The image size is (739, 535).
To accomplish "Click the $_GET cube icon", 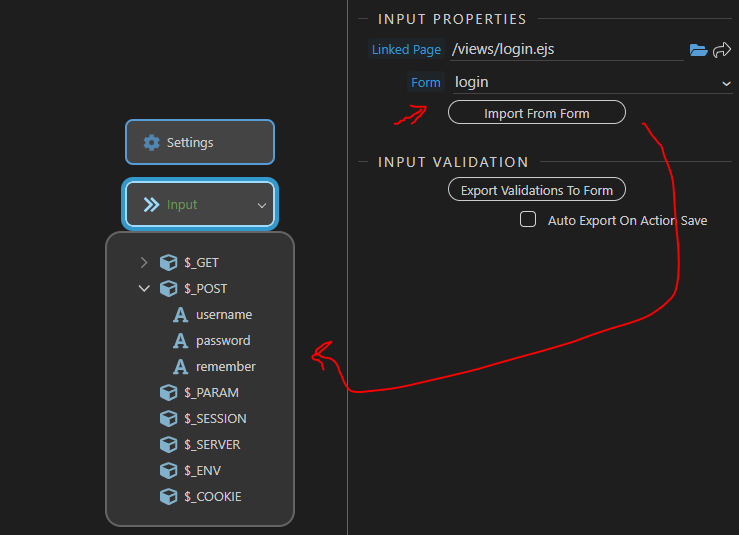I will 168,262.
